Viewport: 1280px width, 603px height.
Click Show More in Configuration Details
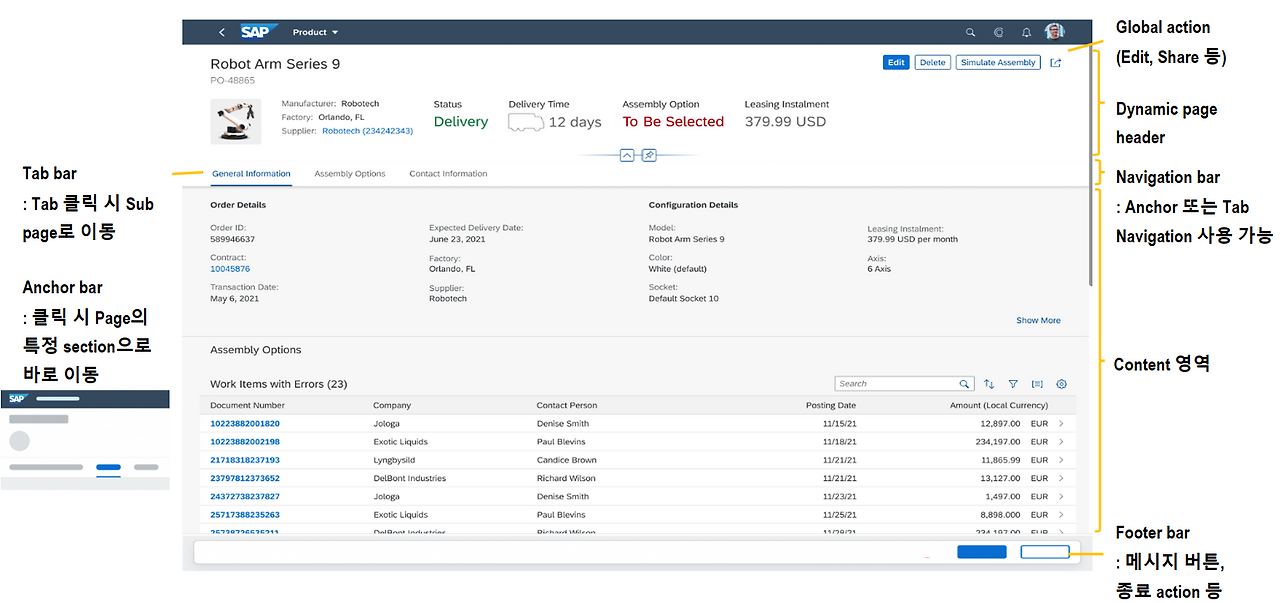[x=1037, y=320]
